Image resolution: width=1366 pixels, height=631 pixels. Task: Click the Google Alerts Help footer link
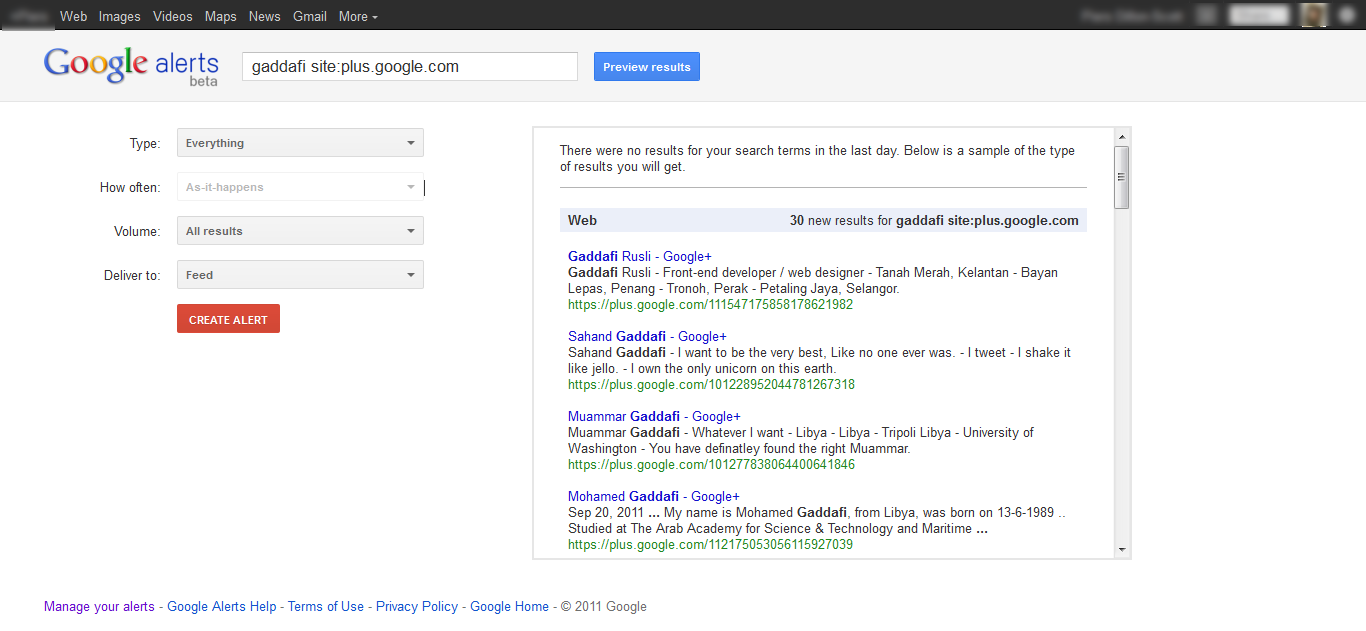tap(221, 606)
